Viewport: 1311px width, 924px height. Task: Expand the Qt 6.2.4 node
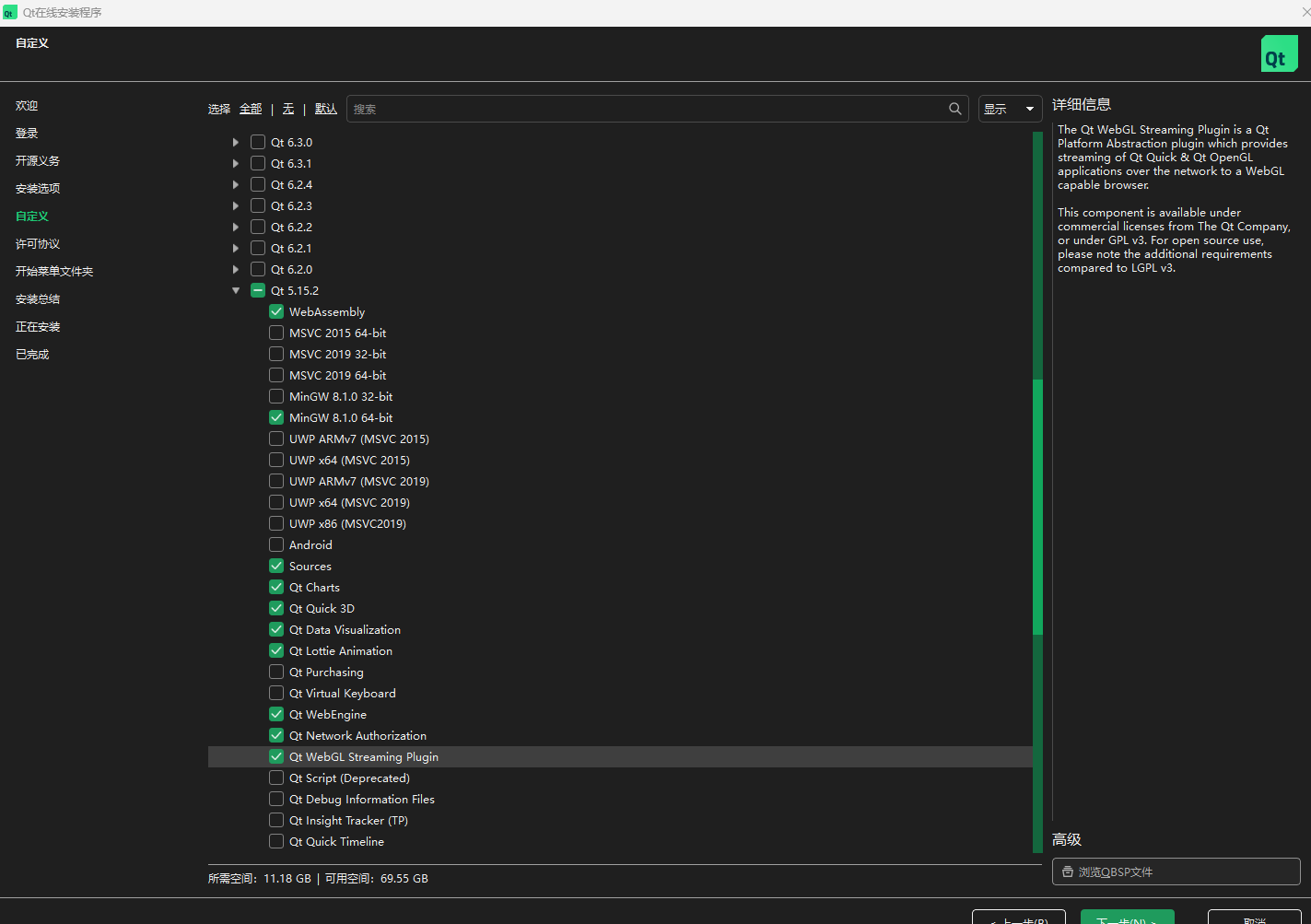236,184
